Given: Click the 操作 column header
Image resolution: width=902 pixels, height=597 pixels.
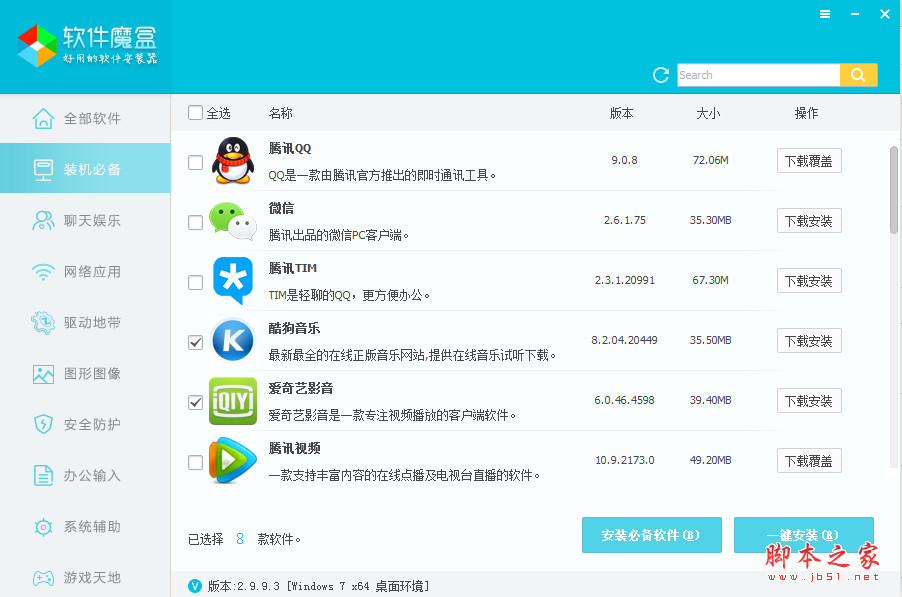Looking at the screenshot, I should [806, 113].
